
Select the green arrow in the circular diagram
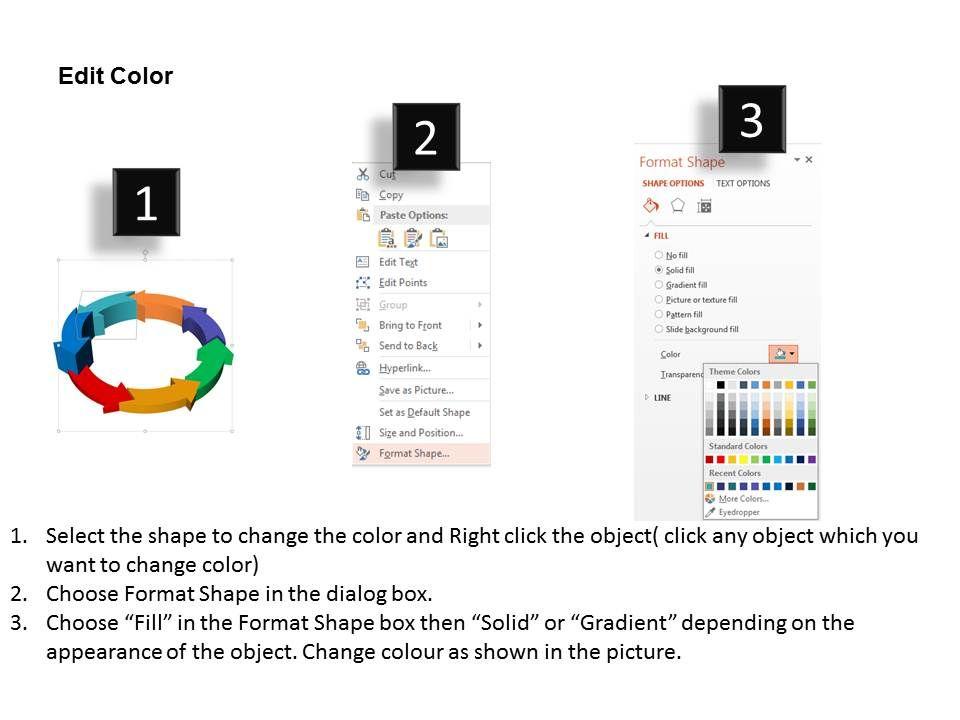[214, 363]
